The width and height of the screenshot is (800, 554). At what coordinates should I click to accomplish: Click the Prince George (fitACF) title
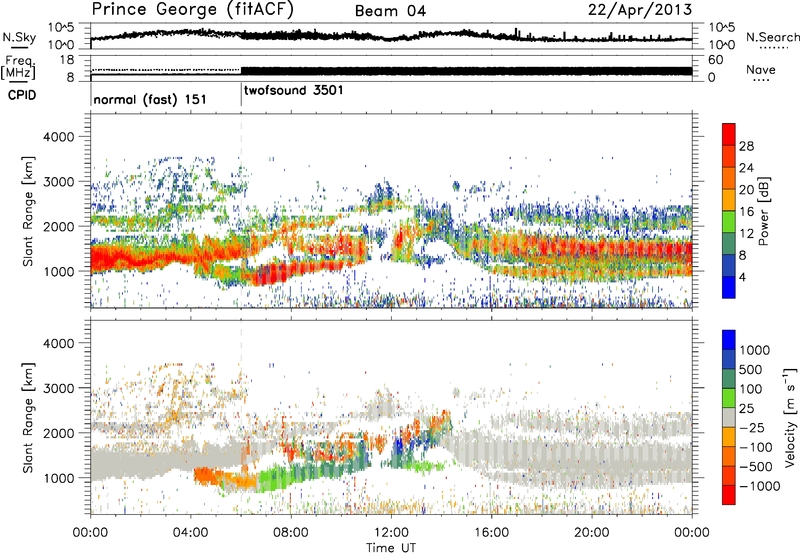193,10
